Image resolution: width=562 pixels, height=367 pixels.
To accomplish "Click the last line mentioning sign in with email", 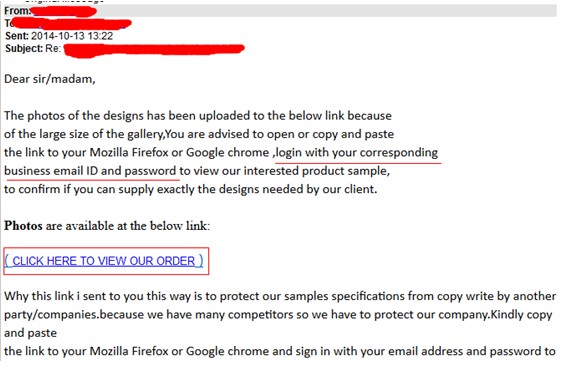I will click(x=280, y=351).
